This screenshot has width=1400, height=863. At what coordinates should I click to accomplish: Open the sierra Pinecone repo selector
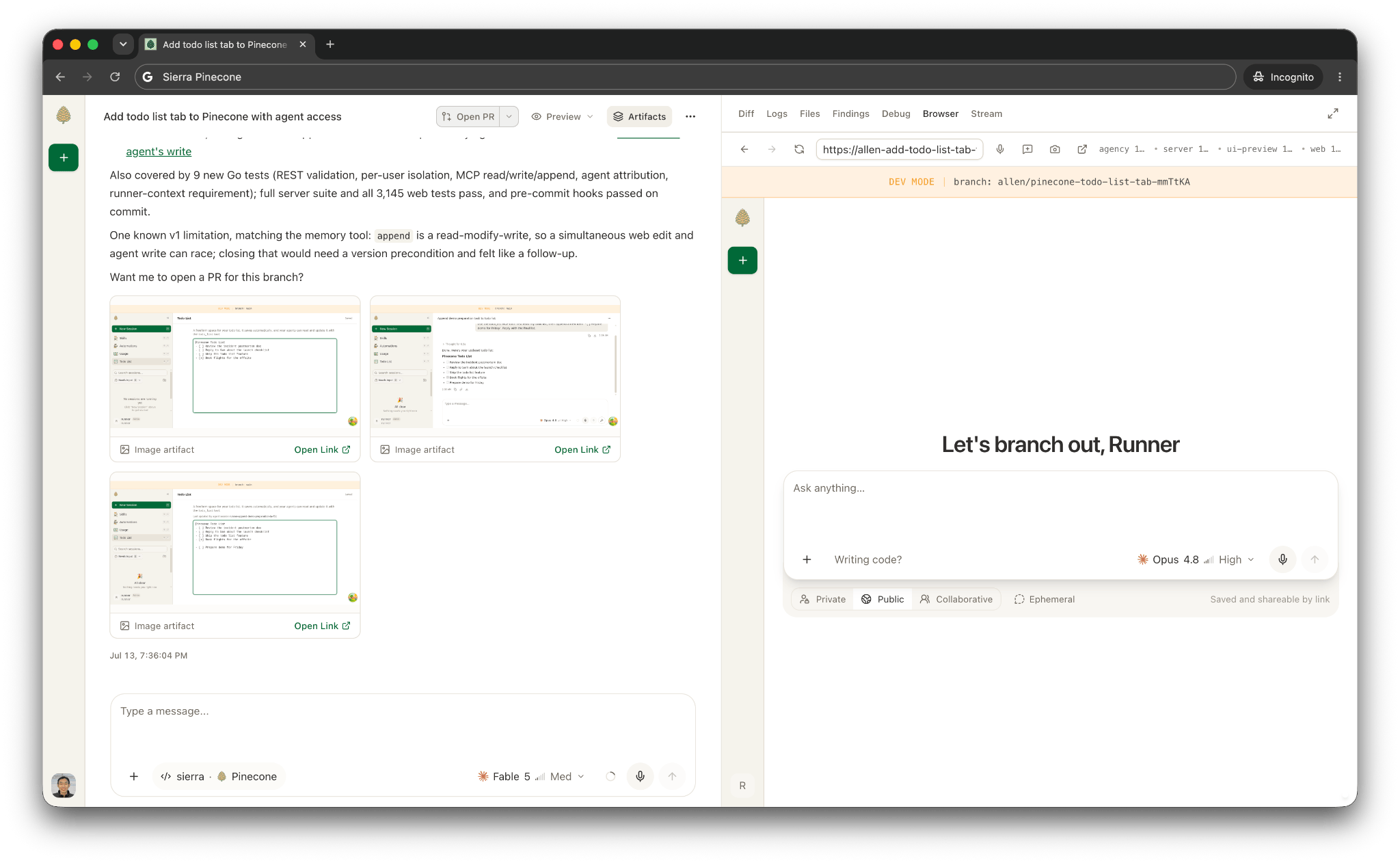point(219,776)
